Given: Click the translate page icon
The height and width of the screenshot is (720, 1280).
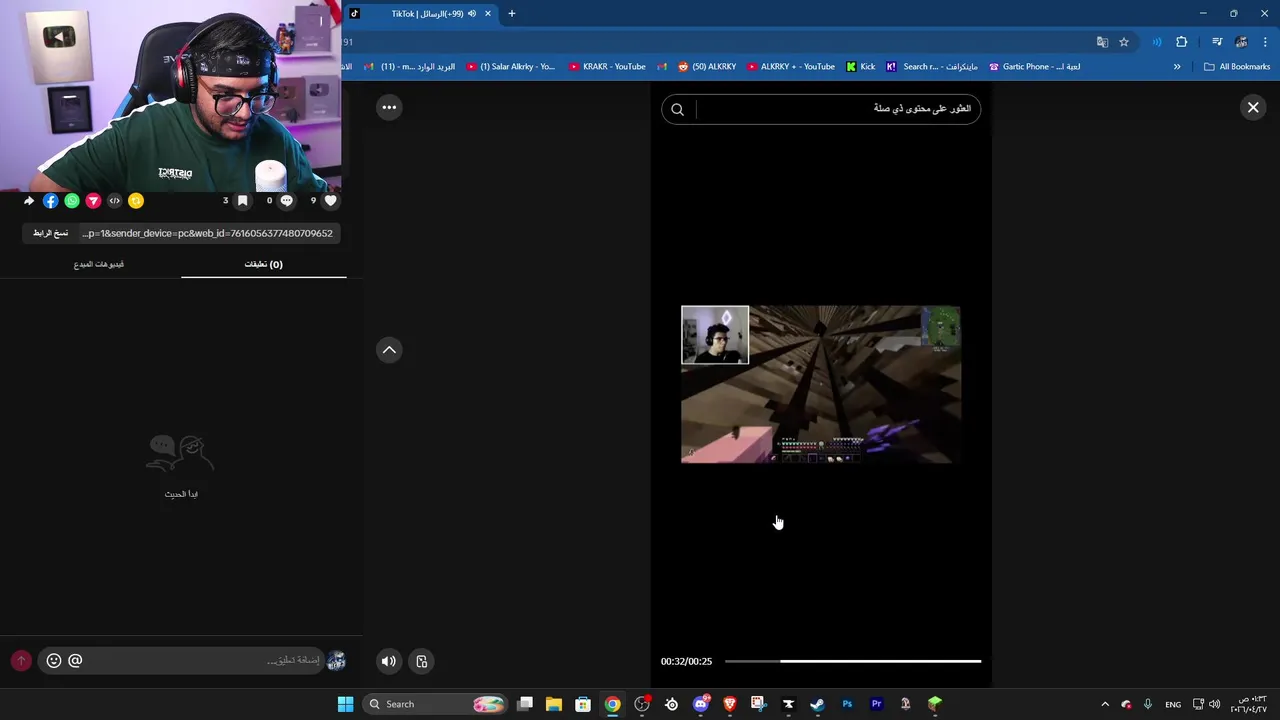Looking at the screenshot, I should (1102, 42).
